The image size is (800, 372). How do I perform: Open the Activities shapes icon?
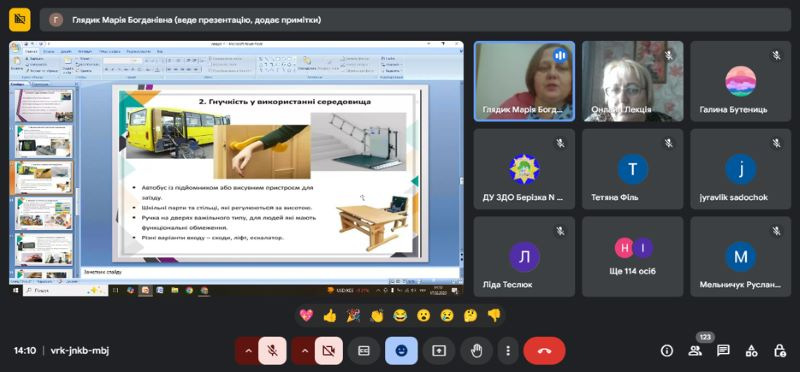(x=751, y=351)
